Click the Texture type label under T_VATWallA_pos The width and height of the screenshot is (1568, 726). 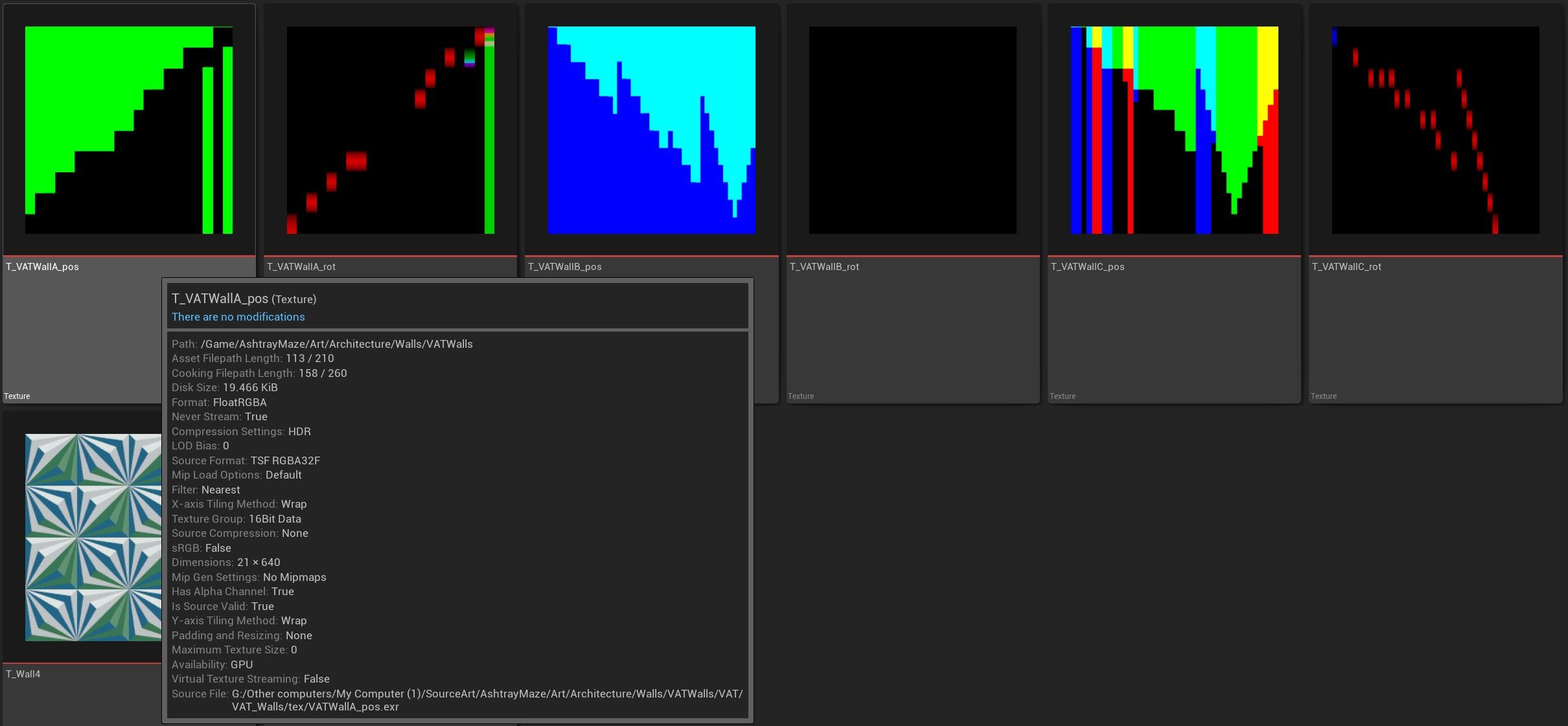click(17, 396)
